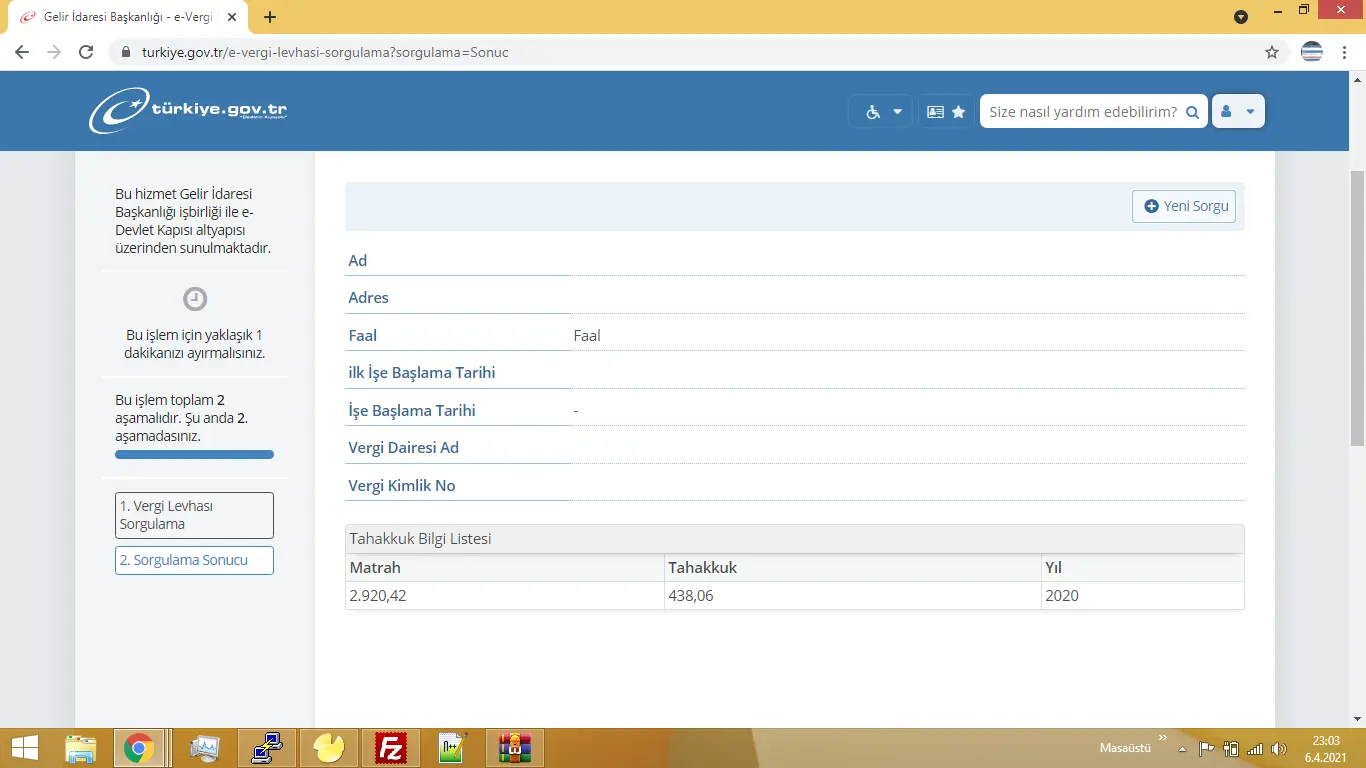Image resolution: width=1366 pixels, height=768 pixels.
Task: Type in the 'Size nasıl yardım edebilirim?' field
Action: point(1081,112)
